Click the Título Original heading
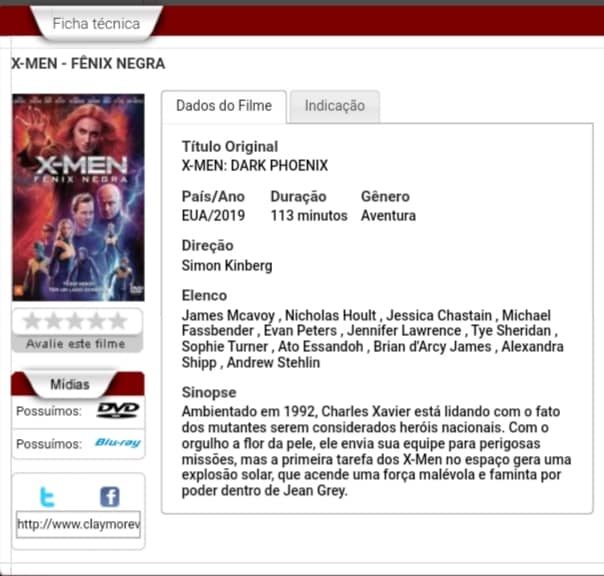604x576 pixels. 230,147
